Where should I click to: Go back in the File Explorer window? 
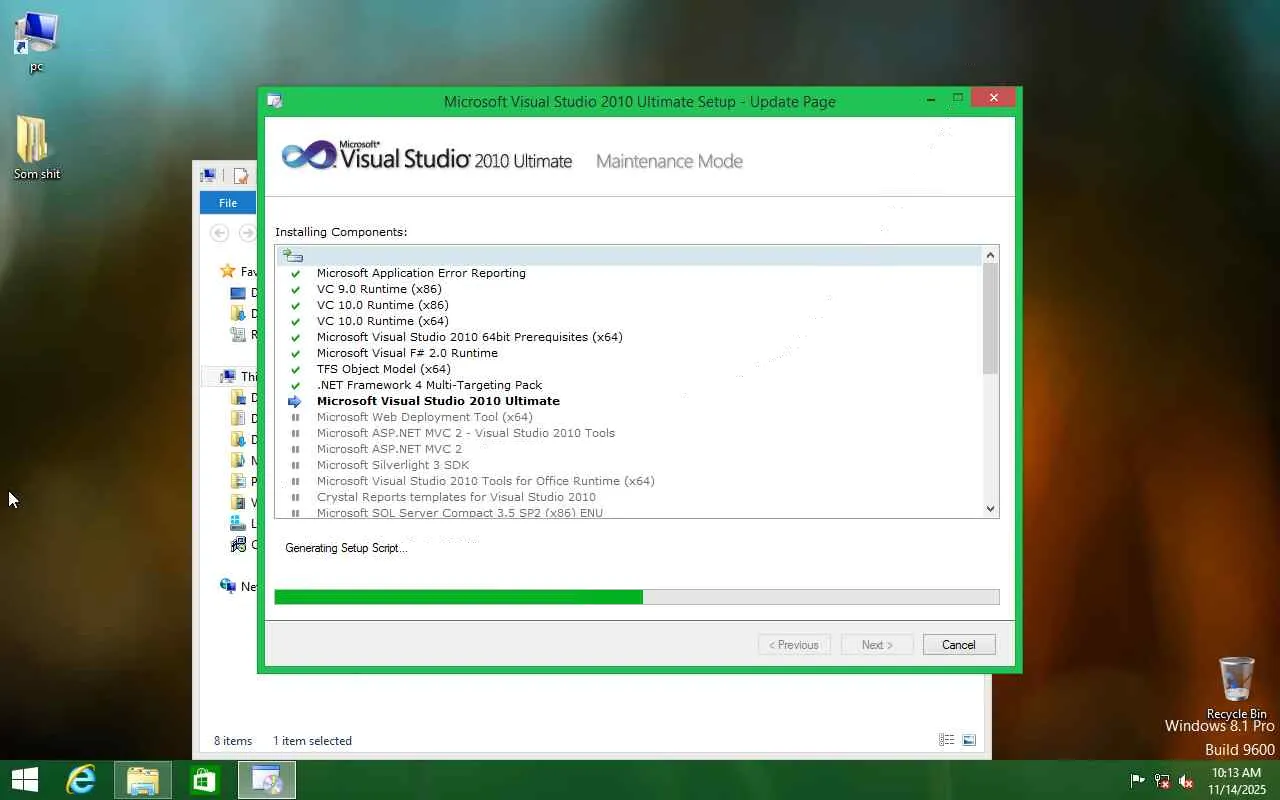point(220,232)
